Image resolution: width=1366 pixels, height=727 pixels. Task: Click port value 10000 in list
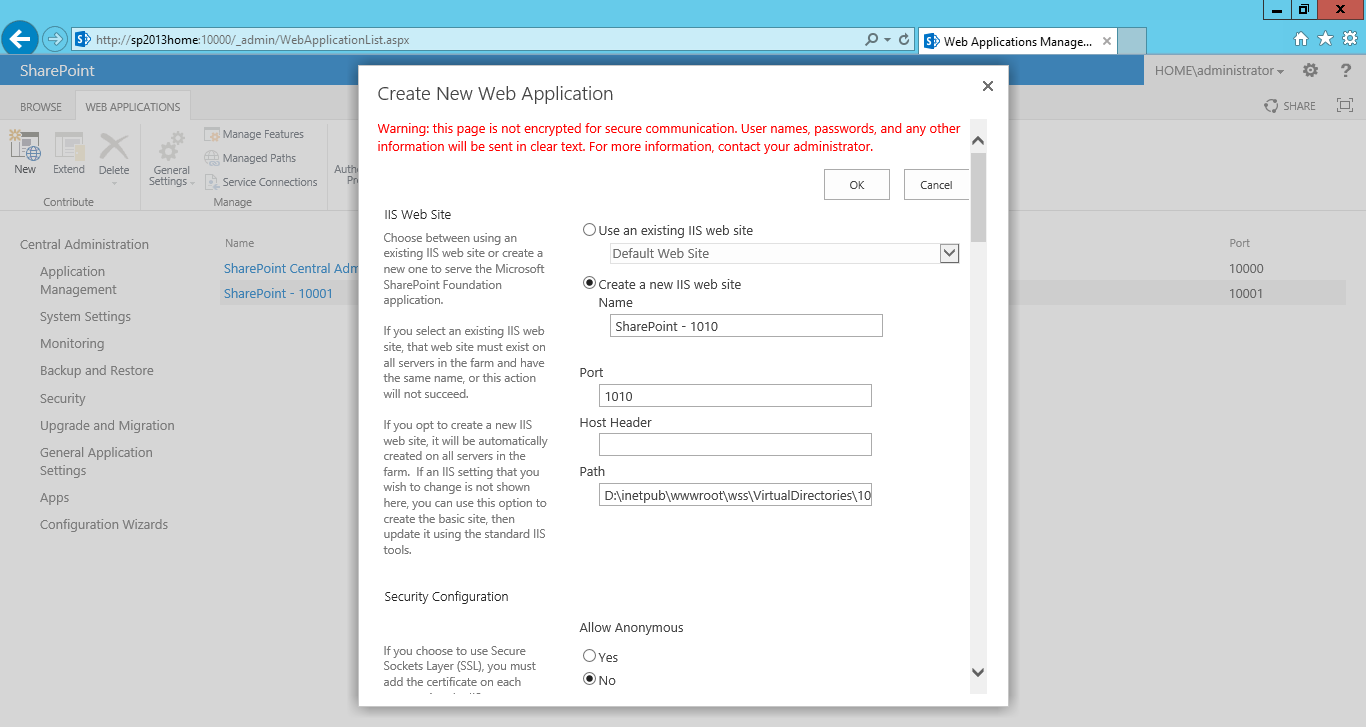(1246, 269)
